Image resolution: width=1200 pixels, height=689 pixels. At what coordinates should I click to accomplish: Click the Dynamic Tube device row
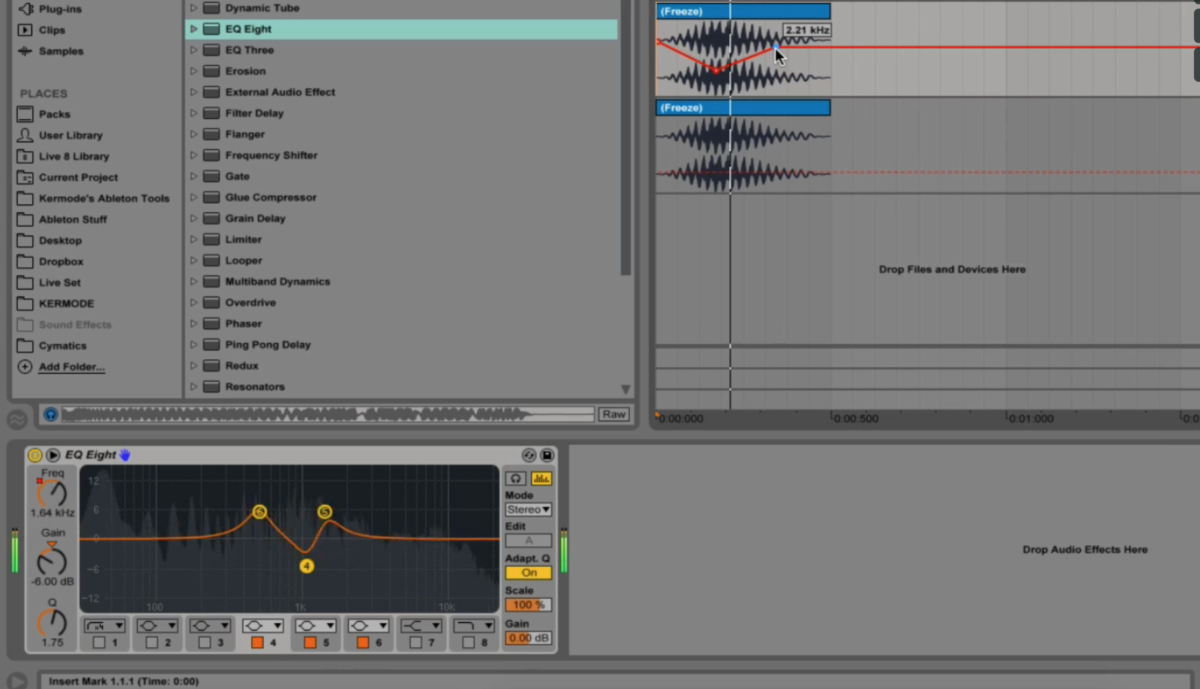pos(401,8)
